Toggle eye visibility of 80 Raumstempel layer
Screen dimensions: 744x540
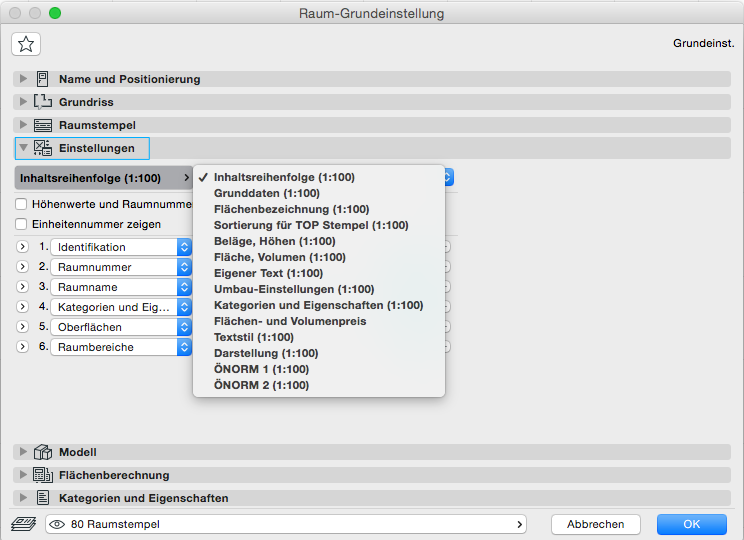(57, 524)
